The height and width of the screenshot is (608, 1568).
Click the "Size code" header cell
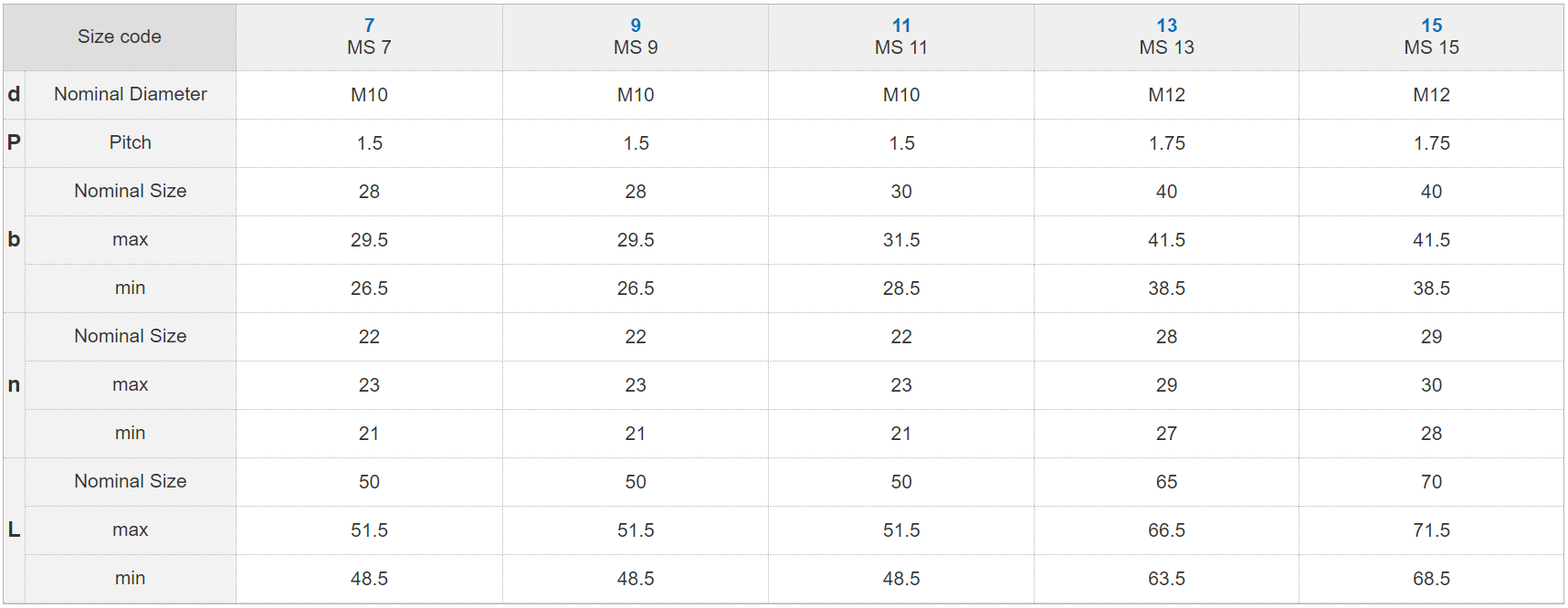tap(120, 37)
